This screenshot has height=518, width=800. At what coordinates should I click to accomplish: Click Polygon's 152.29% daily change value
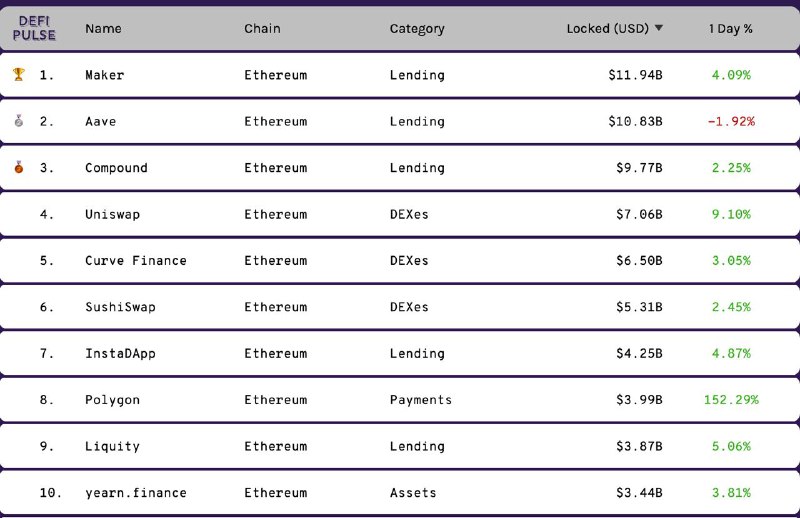(x=731, y=400)
